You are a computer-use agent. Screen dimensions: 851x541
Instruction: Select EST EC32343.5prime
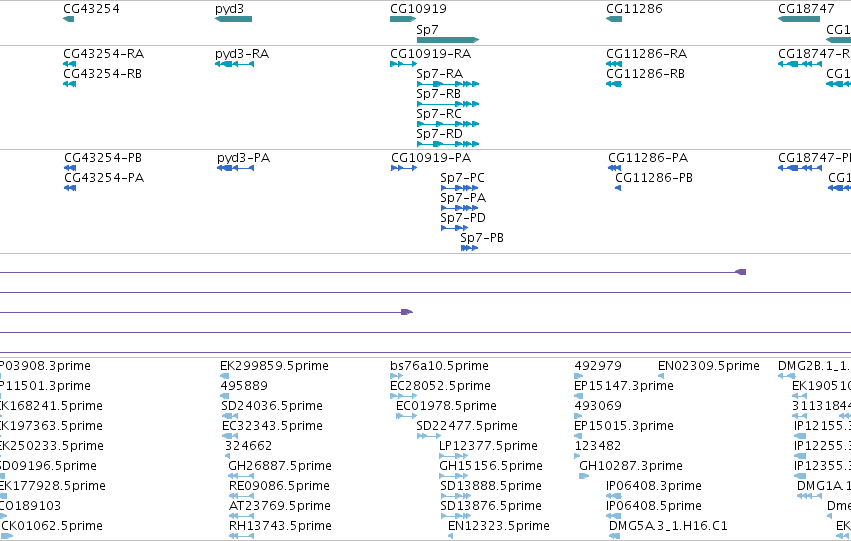tap(230, 436)
